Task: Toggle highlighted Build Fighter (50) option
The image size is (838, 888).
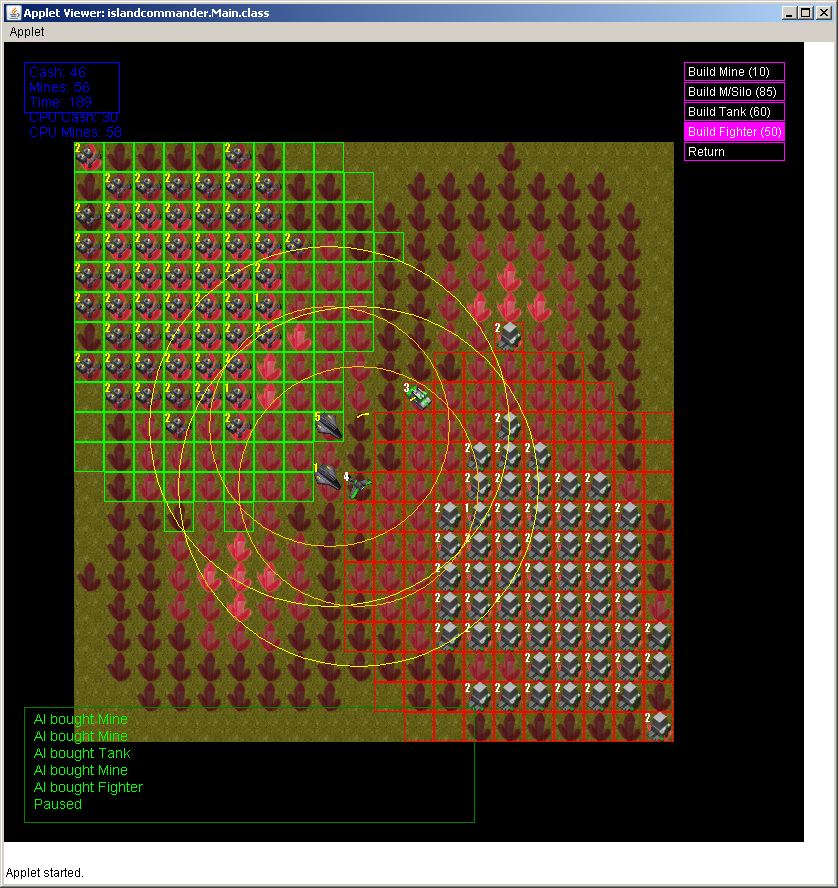Action: tap(734, 132)
